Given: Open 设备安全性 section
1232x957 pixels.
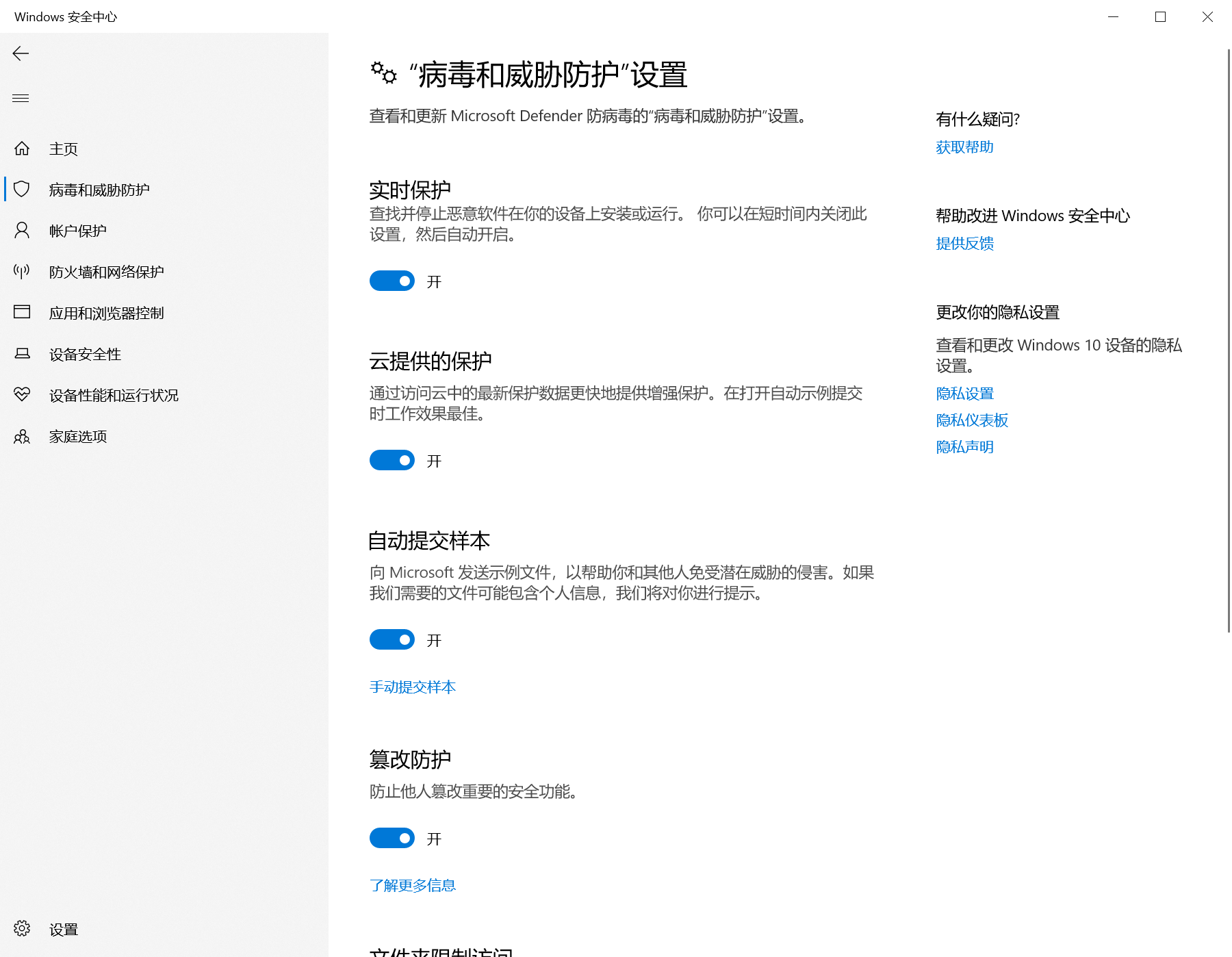Looking at the screenshot, I should tap(164, 354).
